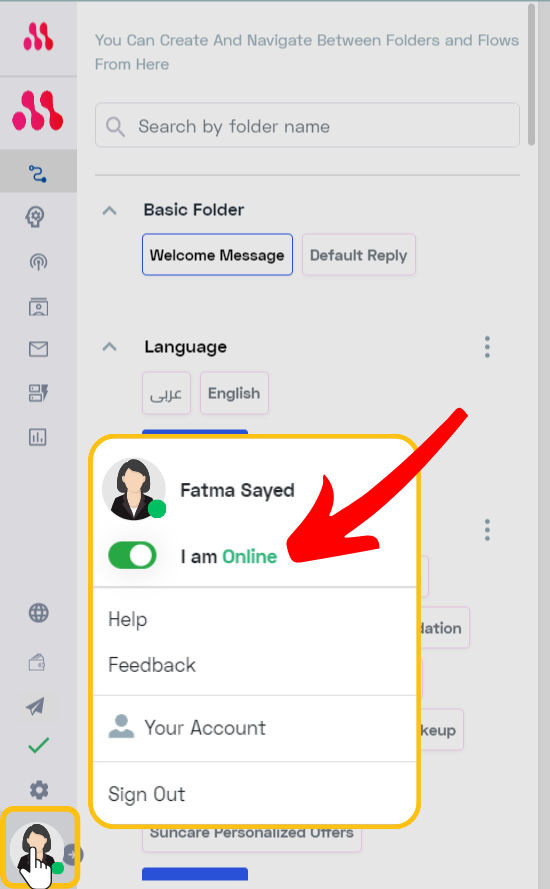Open the AI brain icon in the sidebar
This screenshot has height=889, width=550.
coord(35,217)
